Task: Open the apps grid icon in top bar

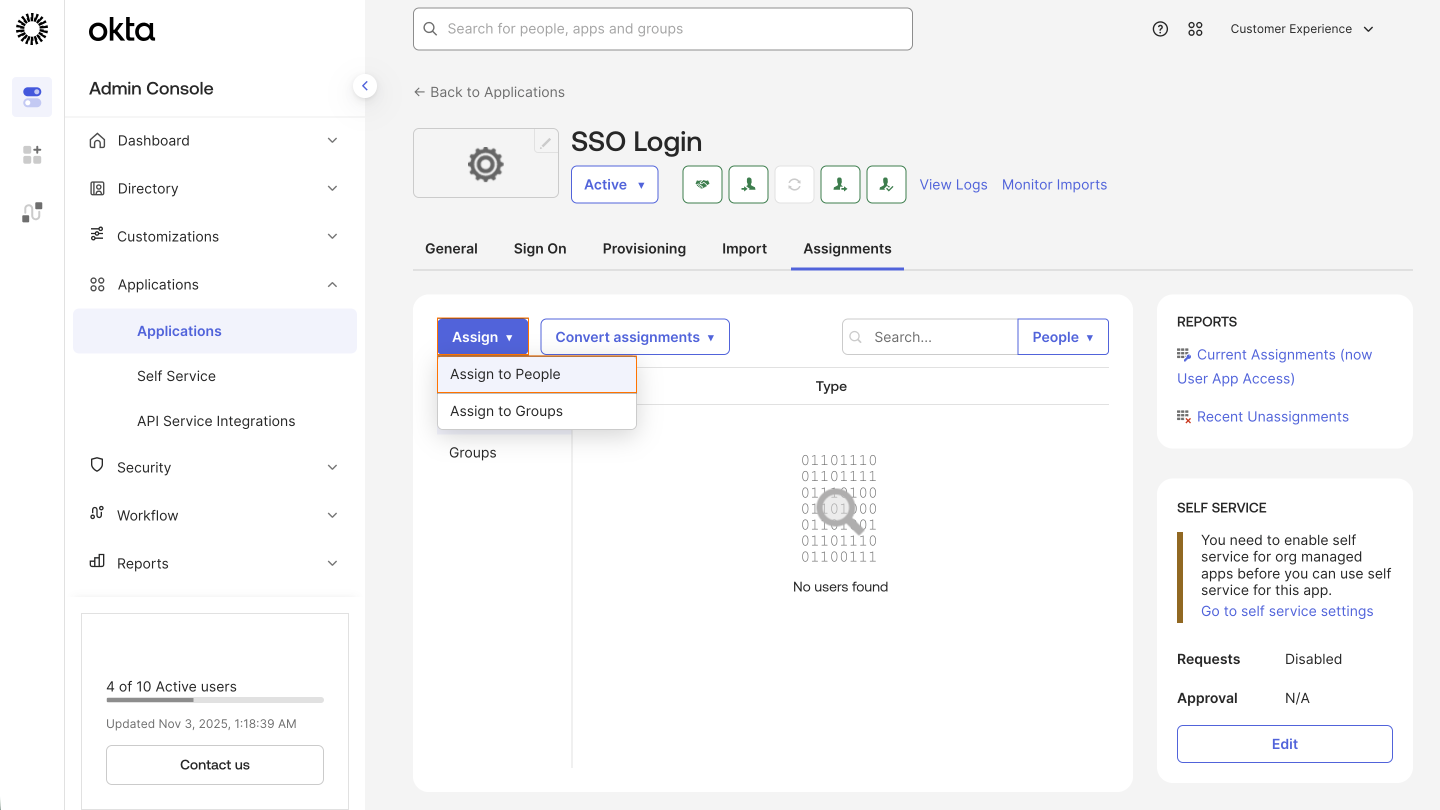Action: click(x=1195, y=28)
